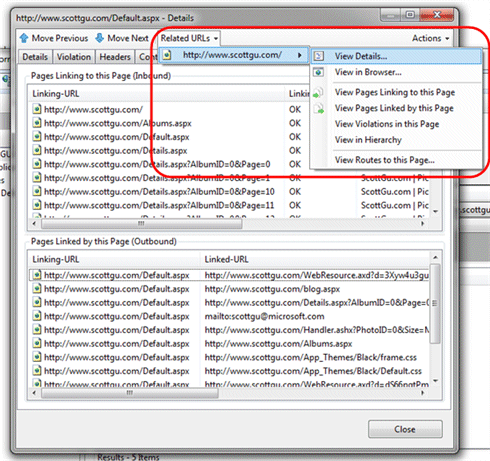Click the Close button
Screen dimensions: 490x461
(x=405, y=429)
